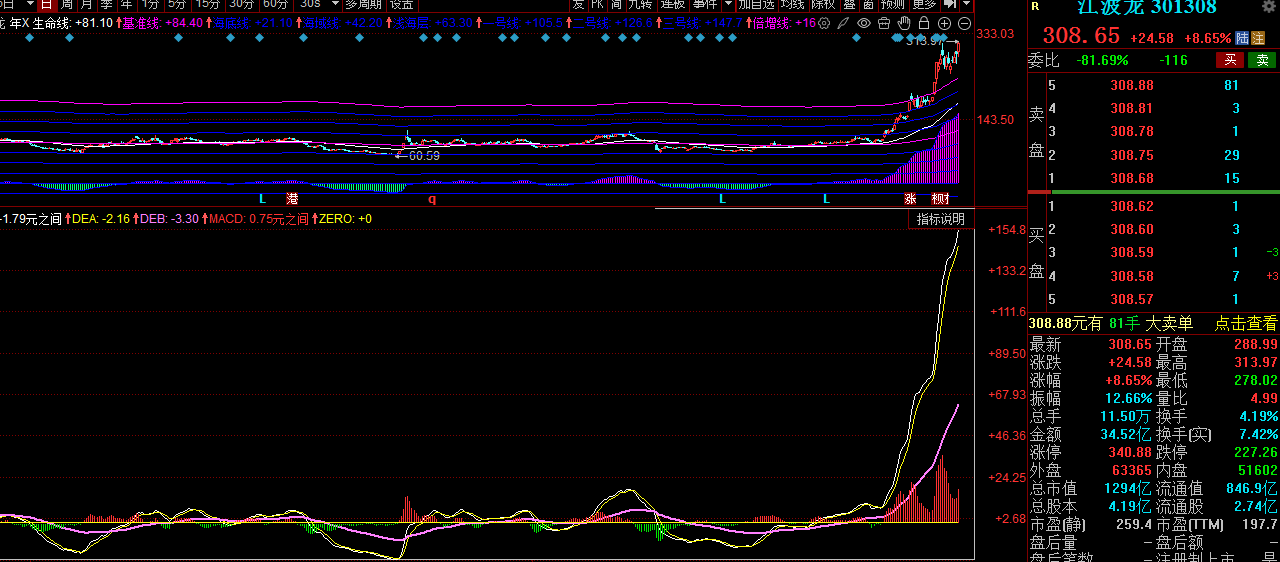Screen dimensions: 1280x562
Task: Open the 指标说明 indicator description
Action: (940, 219)
